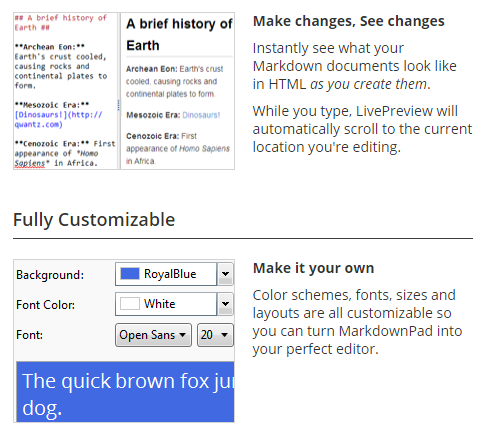Click the White text in Font Color combo
Viewport: 488px width, 446px height.
(159, 304)
